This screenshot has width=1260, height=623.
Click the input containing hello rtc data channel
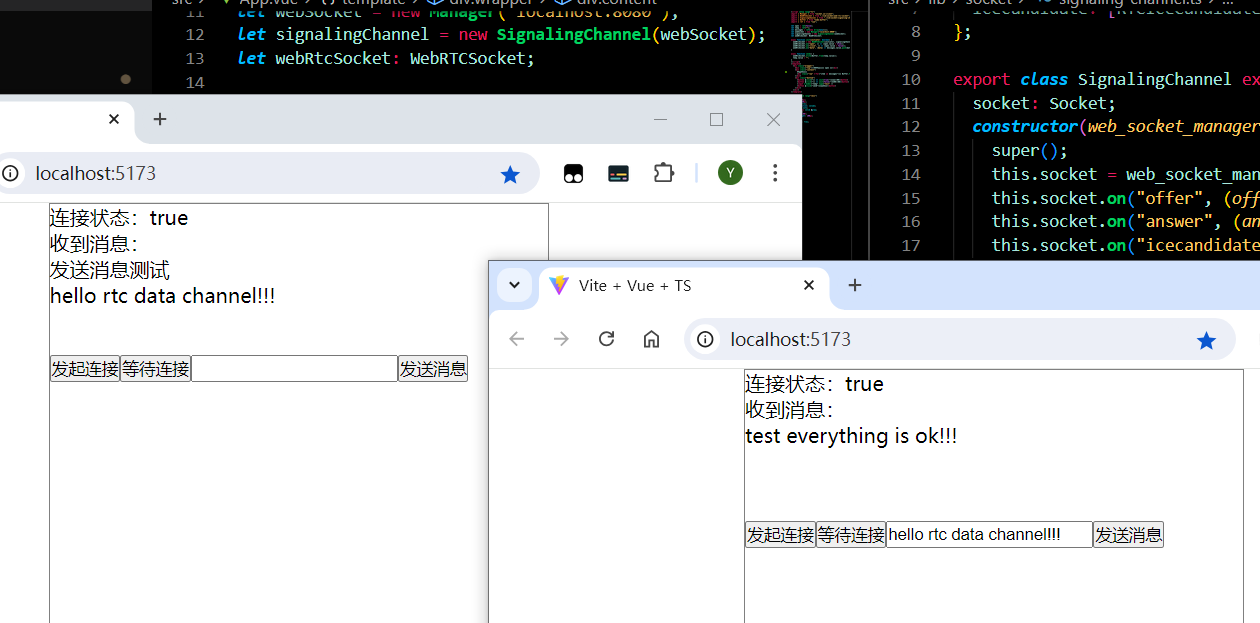988,534
